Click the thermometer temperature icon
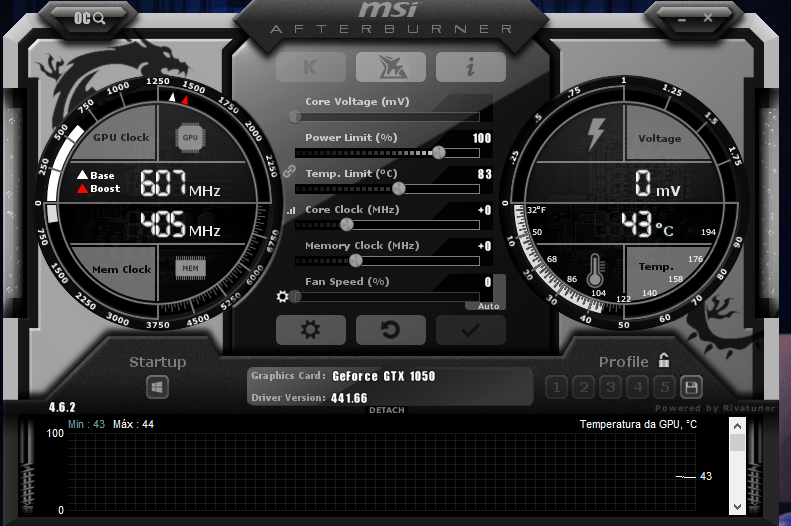 (595, 269)
